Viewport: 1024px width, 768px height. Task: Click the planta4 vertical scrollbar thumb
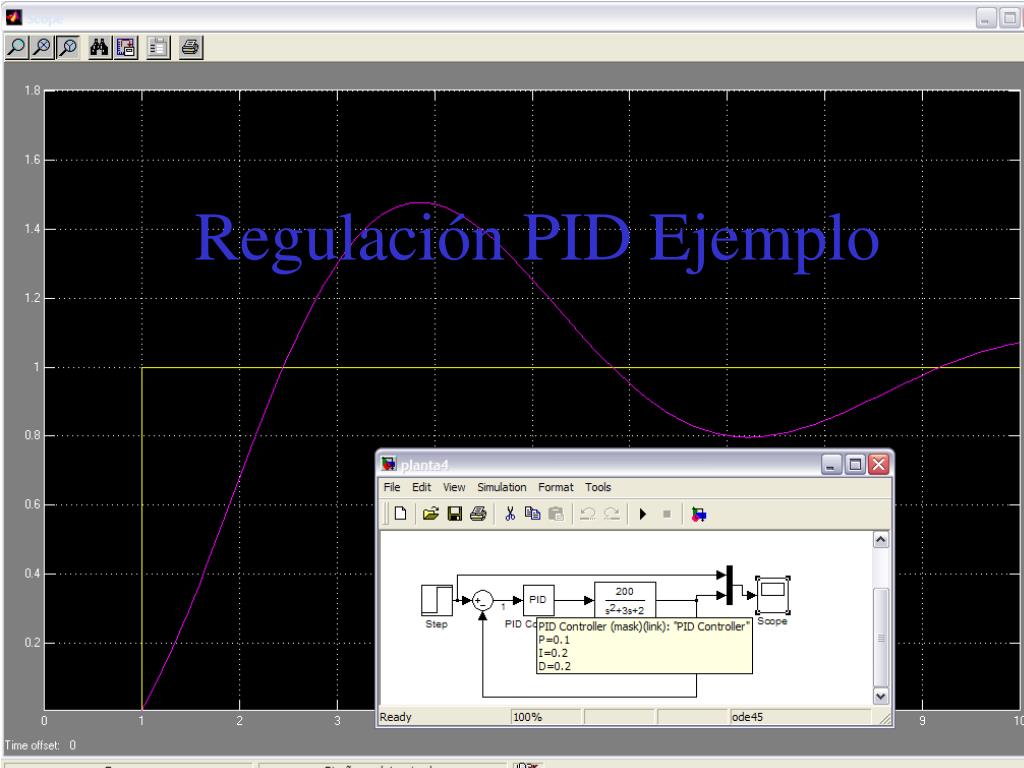coord(880,637)
